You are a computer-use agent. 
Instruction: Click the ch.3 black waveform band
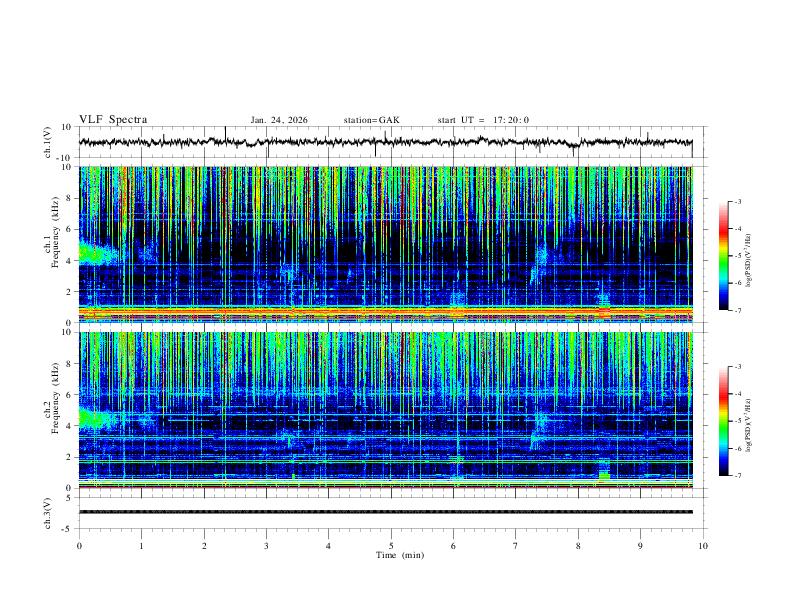point(386,512)
